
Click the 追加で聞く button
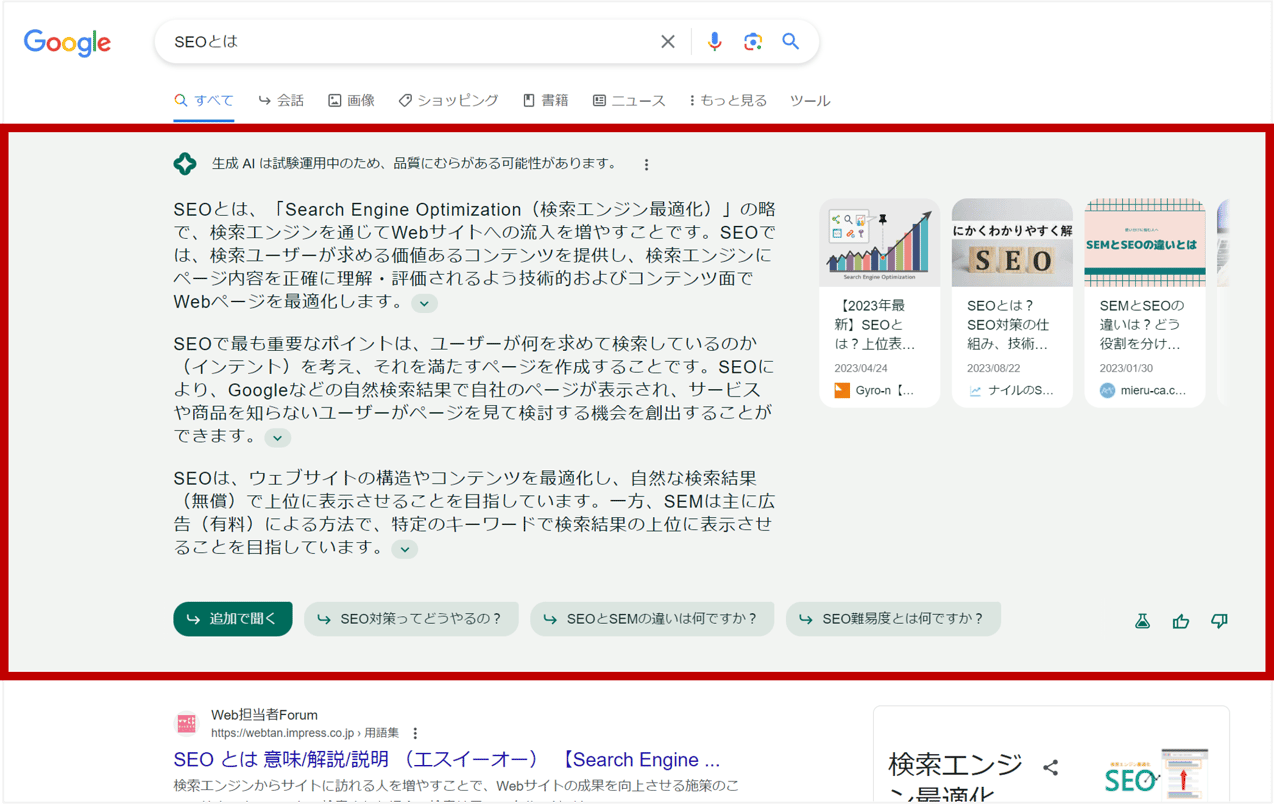[x=232, y=618]
